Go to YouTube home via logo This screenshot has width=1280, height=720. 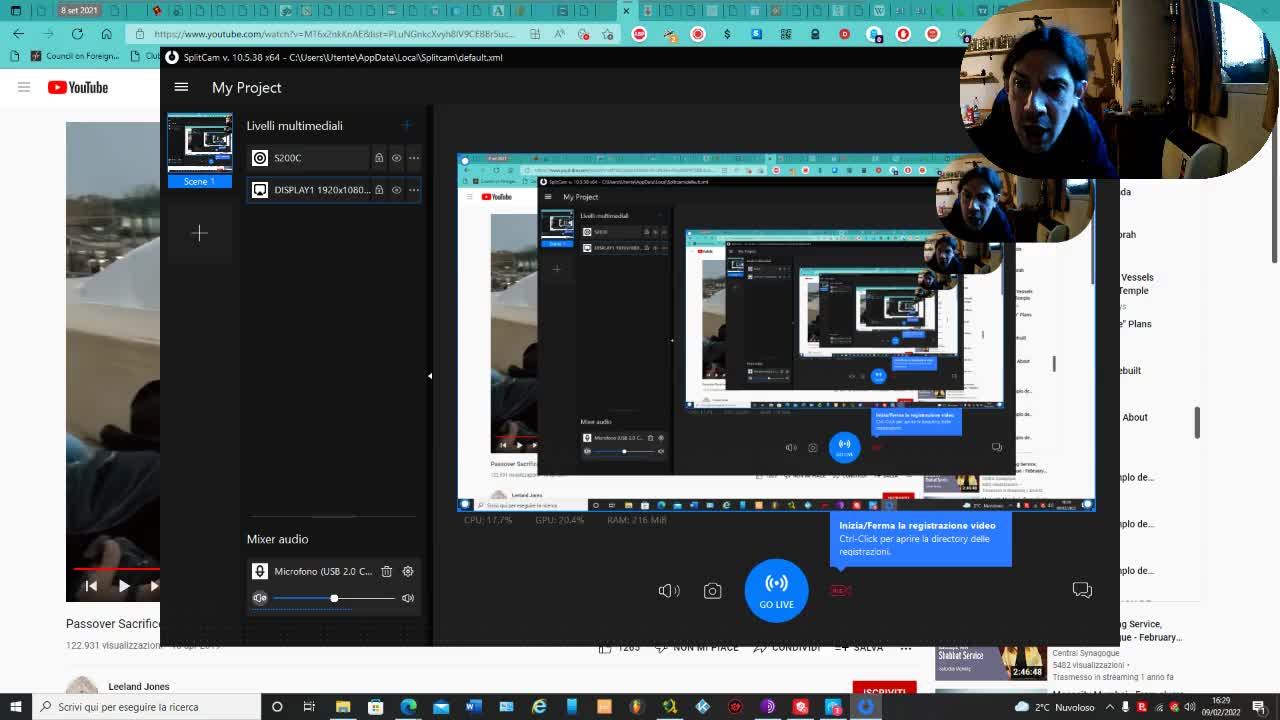click(x=78, y=87)
